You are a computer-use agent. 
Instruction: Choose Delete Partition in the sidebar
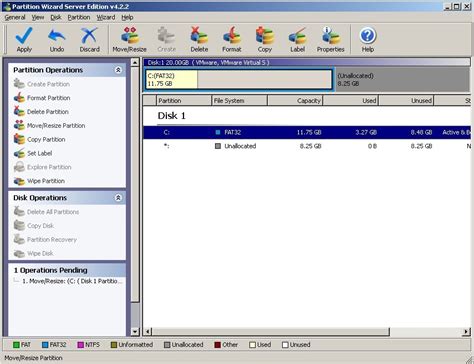click(x=41, y=112)
